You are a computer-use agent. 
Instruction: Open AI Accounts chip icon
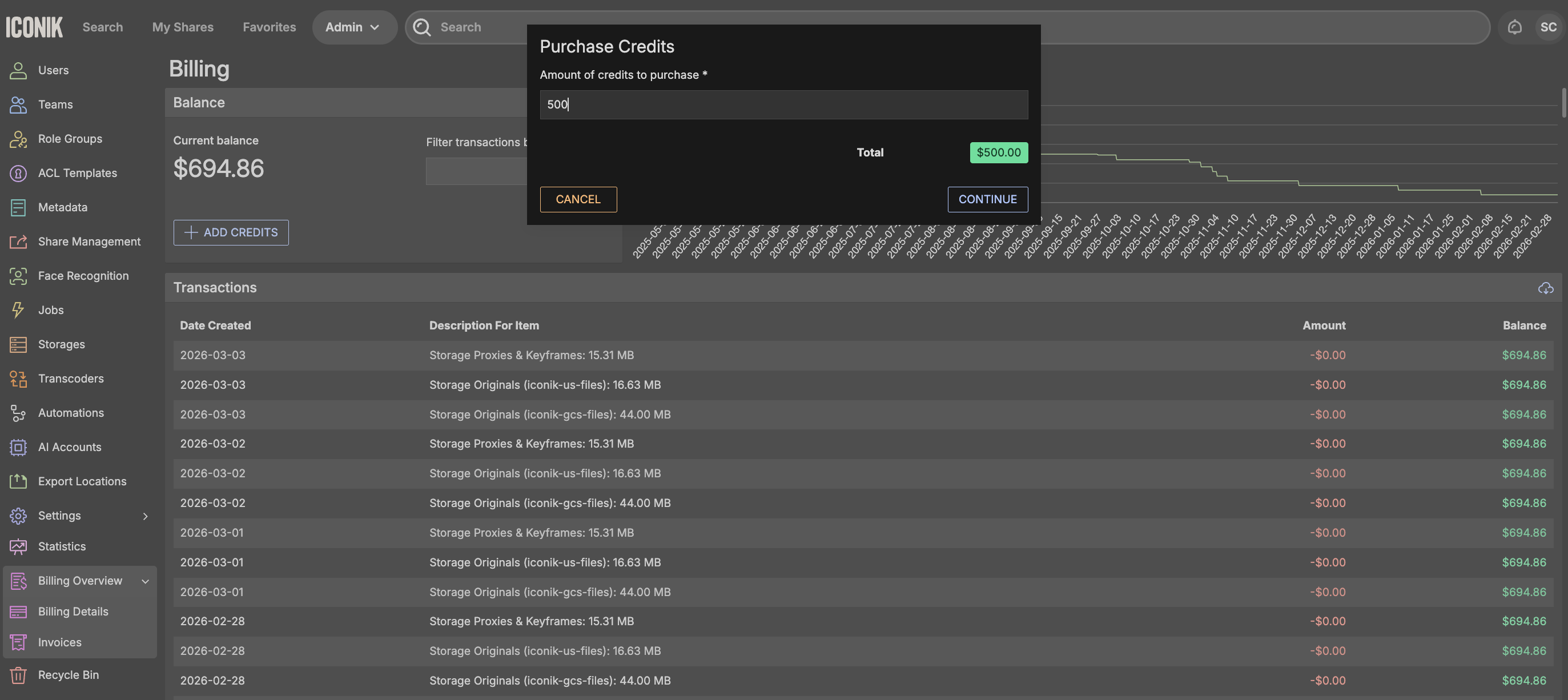click(x=18, y=448)
